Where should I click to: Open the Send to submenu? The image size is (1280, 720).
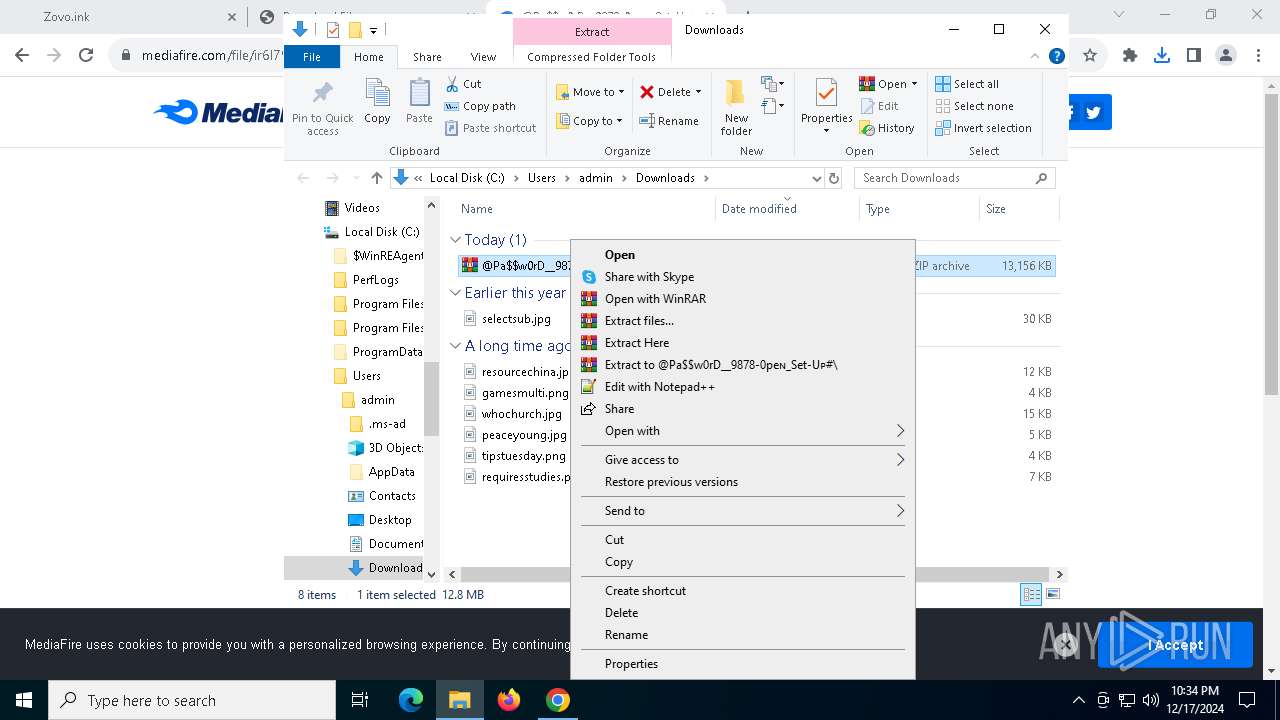[x=743, y=511]
